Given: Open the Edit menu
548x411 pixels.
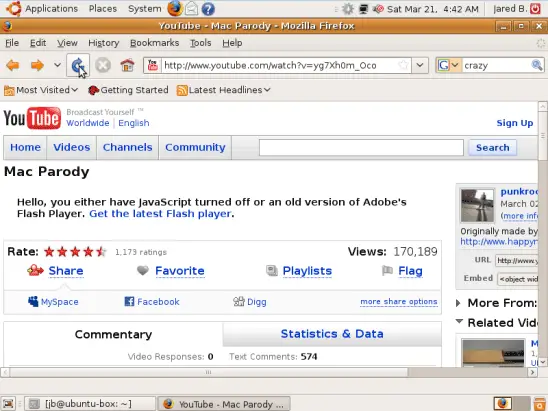Looking at the screenshot, I should [x=38, y=43].
